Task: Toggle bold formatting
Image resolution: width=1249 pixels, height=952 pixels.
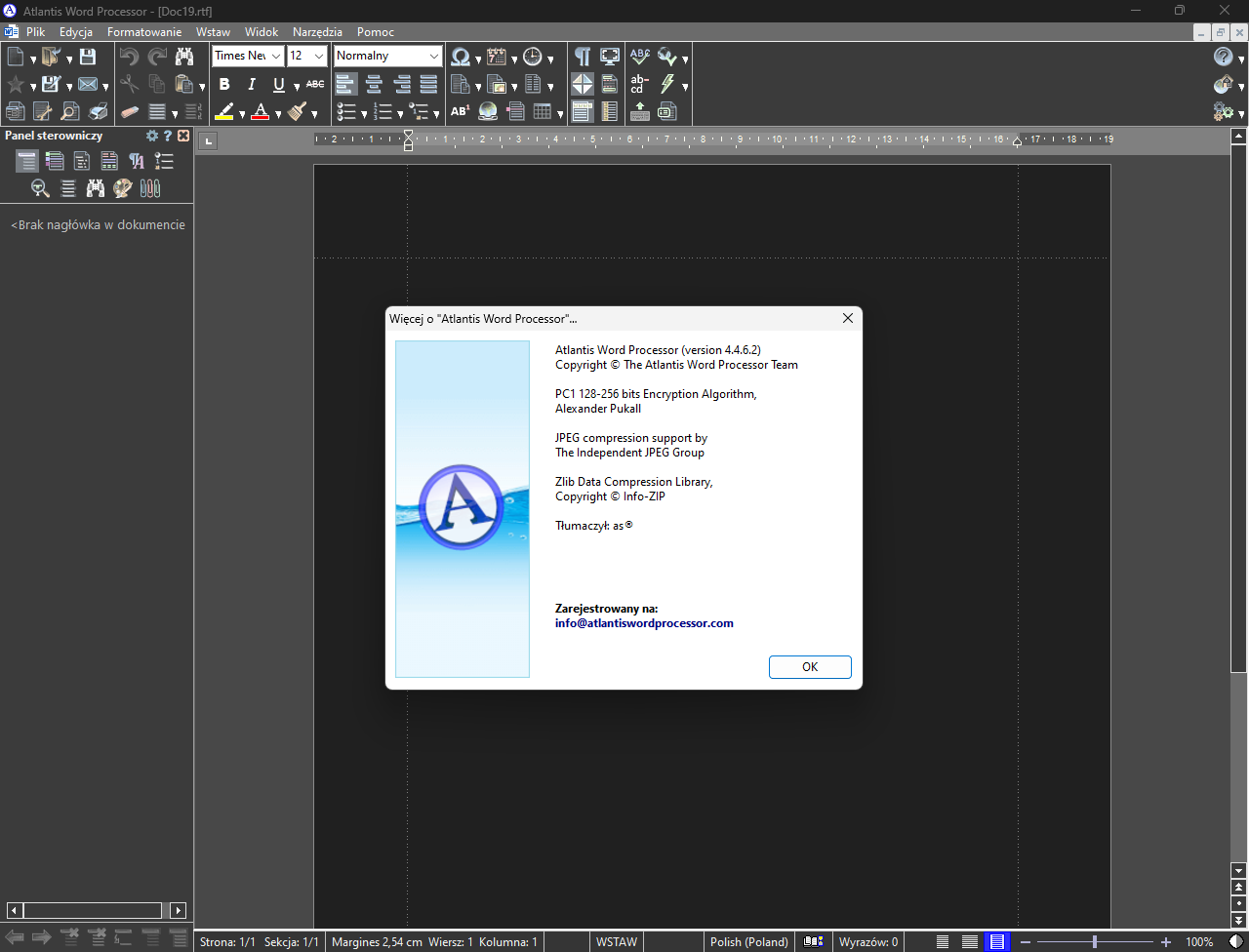Action: 224,85
